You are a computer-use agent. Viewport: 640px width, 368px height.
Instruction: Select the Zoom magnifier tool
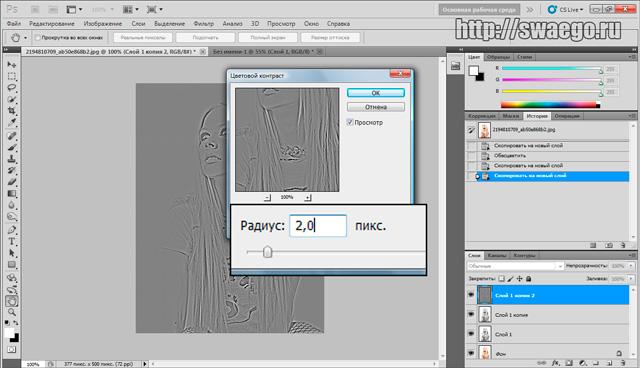(x=12, y=313)
